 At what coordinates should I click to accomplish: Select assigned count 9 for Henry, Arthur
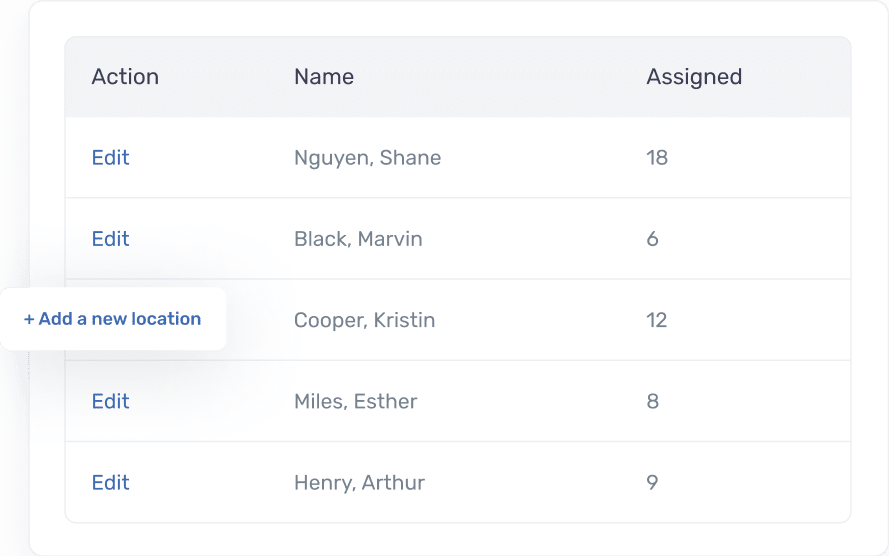tap(653, 482)
